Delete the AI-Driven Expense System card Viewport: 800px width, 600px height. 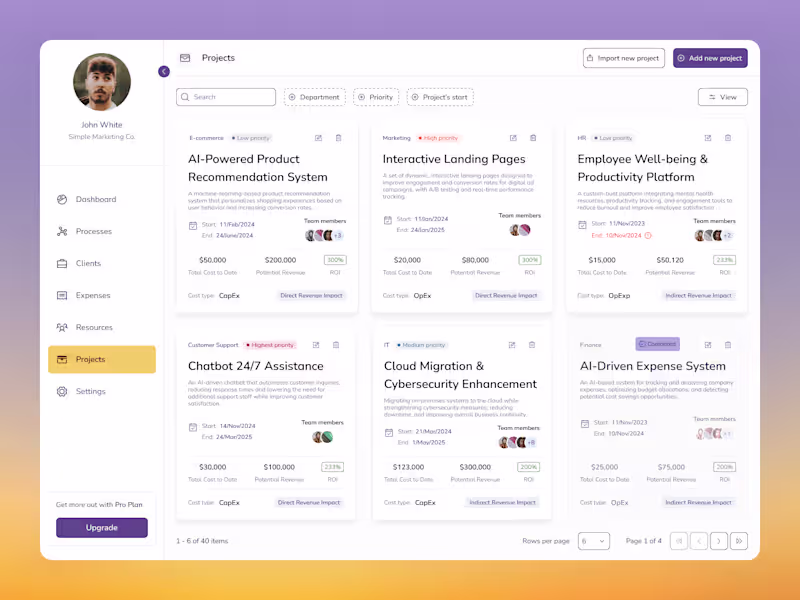pyautogui.click(x=728, y=345)
